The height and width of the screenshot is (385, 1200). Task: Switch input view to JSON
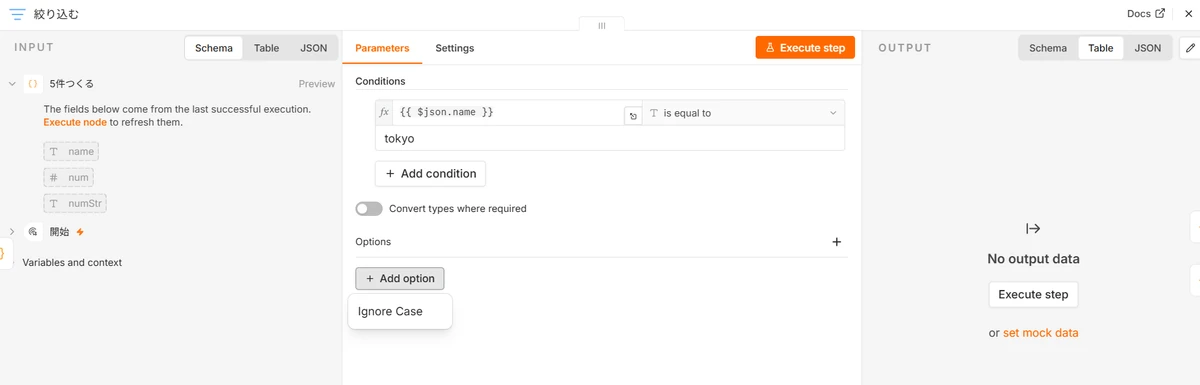[313, 48]
